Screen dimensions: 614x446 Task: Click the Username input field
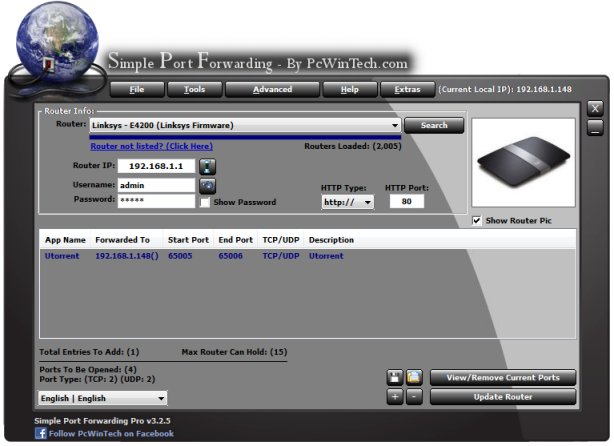(156, 185)
